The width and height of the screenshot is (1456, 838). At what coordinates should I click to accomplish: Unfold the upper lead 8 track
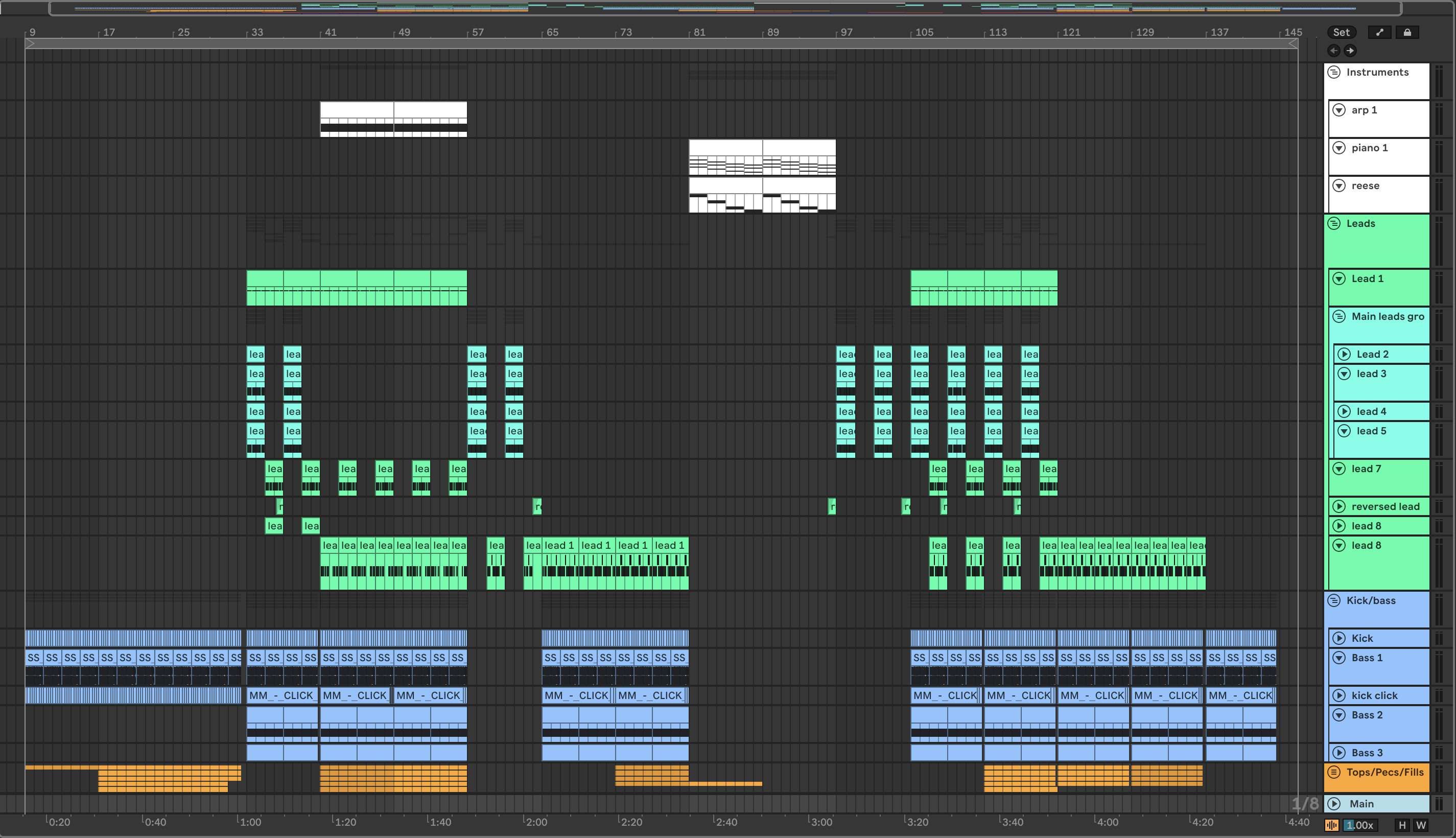pyautogui.click(x=1339, y=526)
